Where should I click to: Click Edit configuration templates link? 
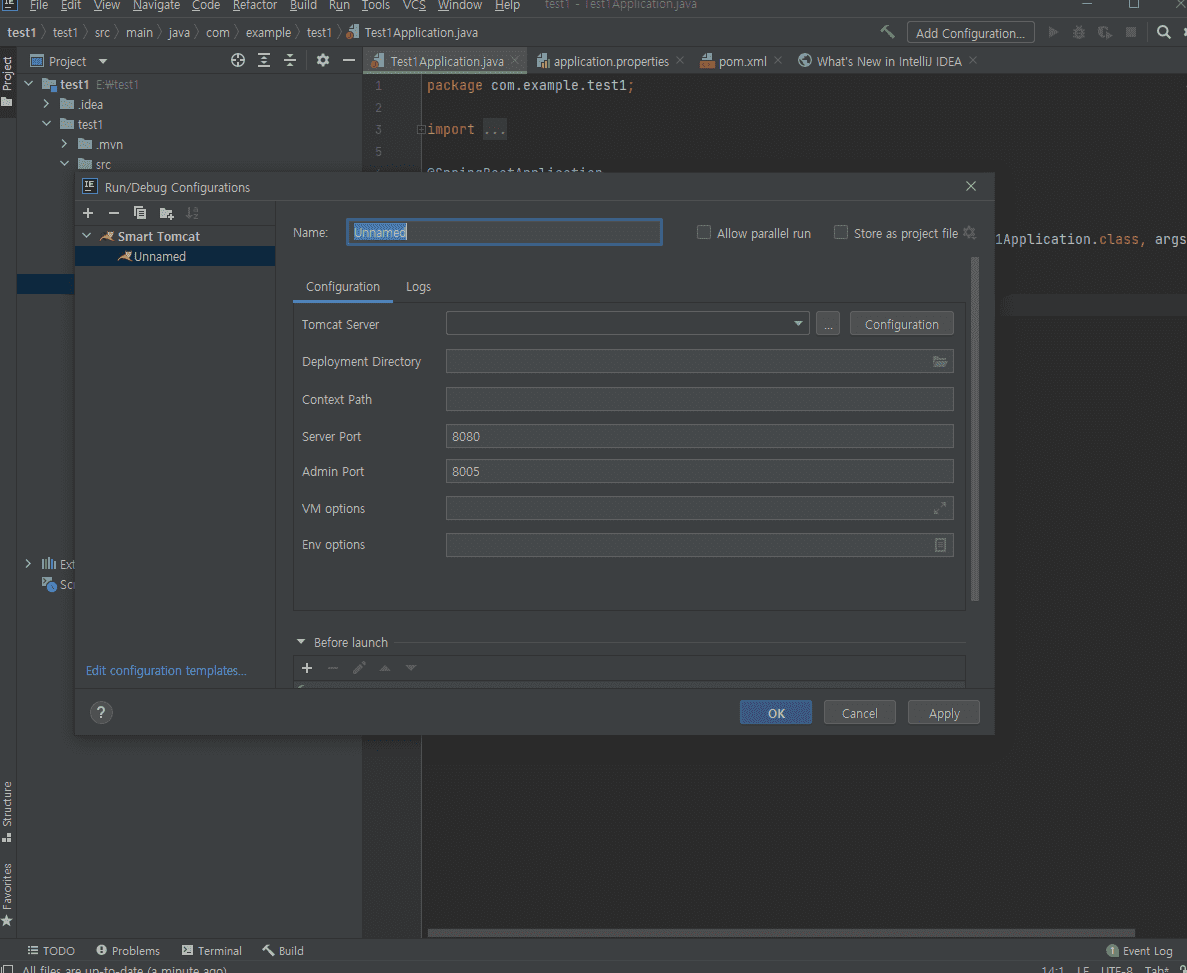[x=166, y=671]
